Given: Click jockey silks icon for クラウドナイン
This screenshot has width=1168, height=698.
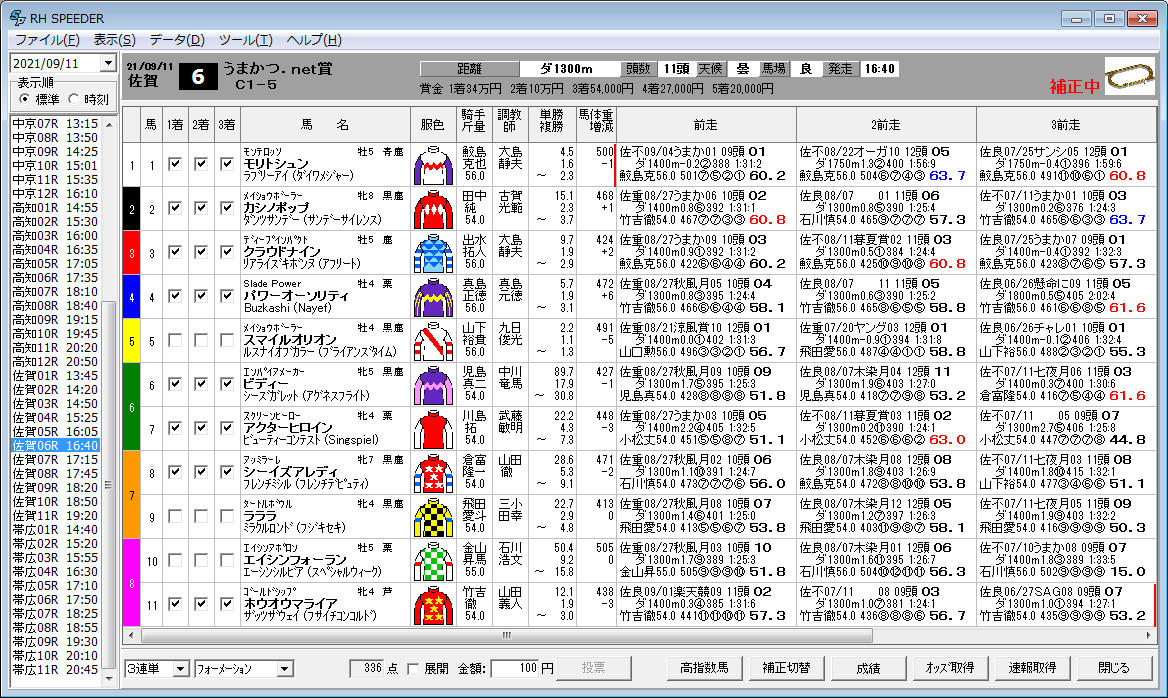Looking at the screenshot, I should pyautogui.click(x=433, y=253).
